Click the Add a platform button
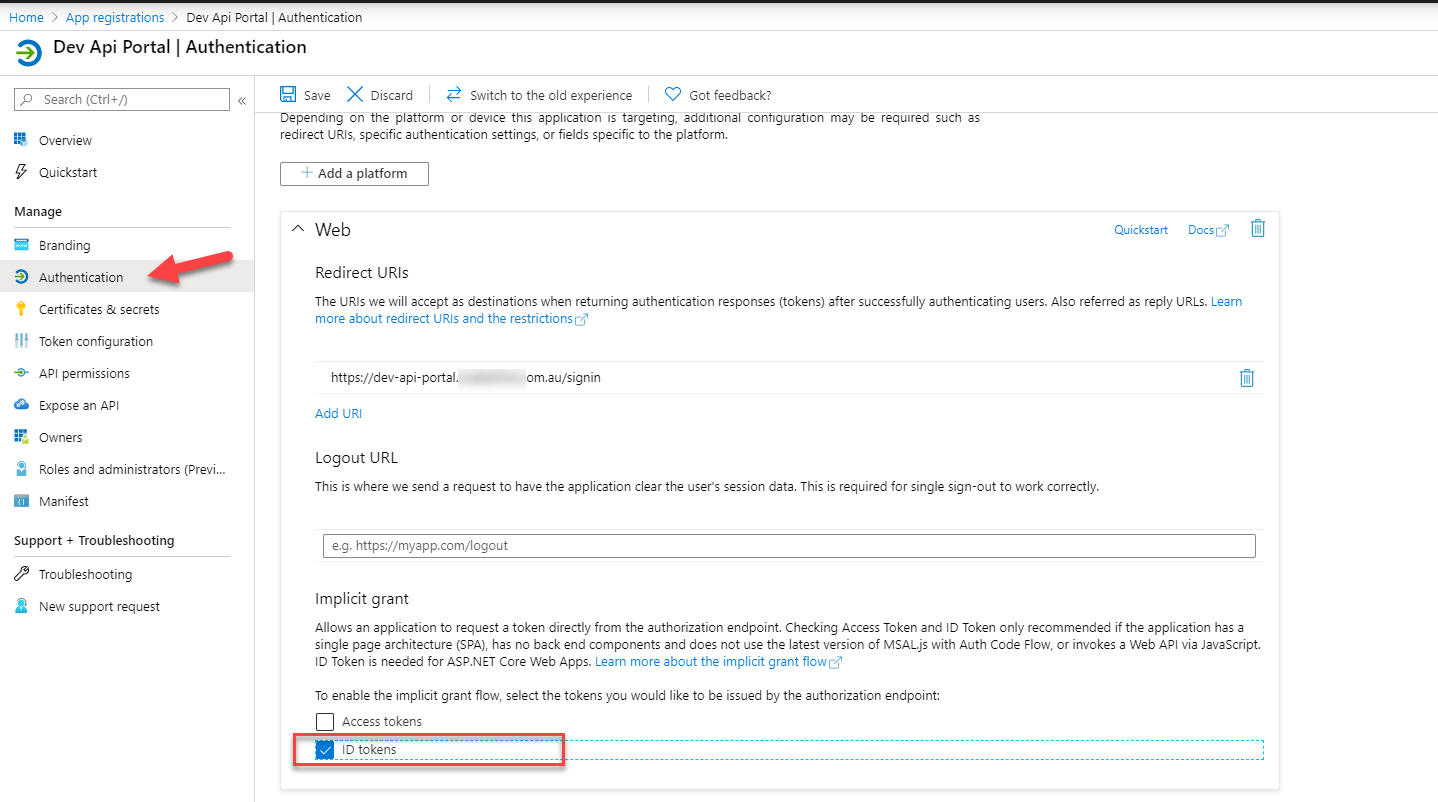Viewport: 1438px width, 802px height. click(x=354, y=173)
